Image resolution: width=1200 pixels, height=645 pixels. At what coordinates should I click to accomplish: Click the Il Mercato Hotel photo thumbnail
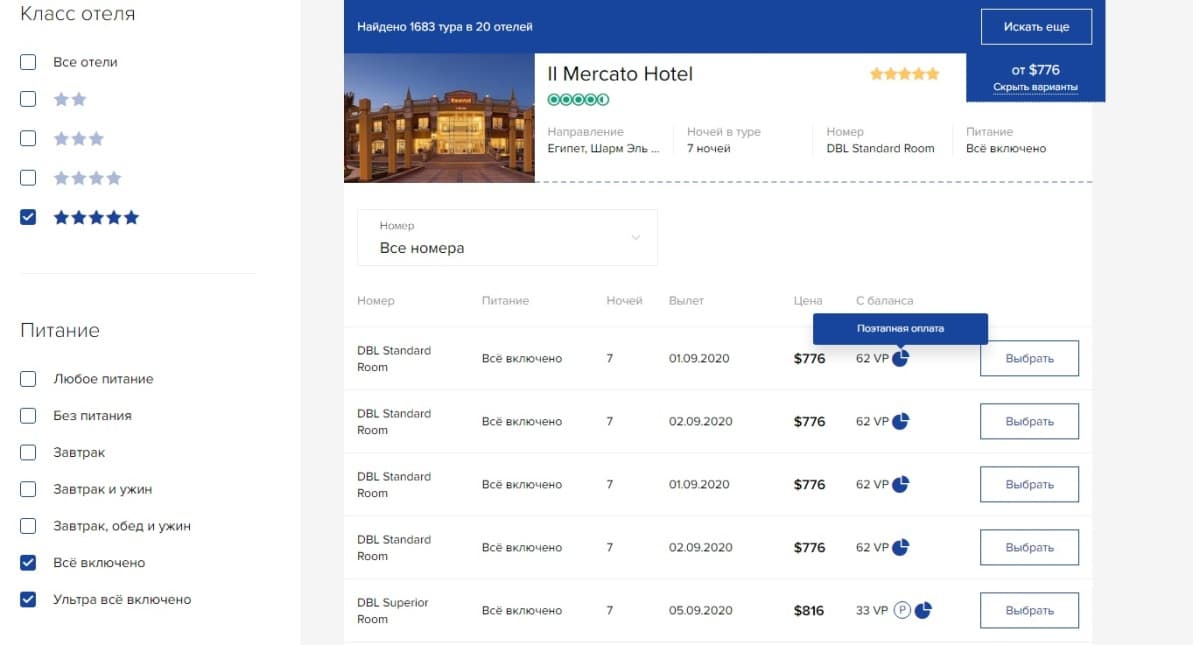(439, 118)
